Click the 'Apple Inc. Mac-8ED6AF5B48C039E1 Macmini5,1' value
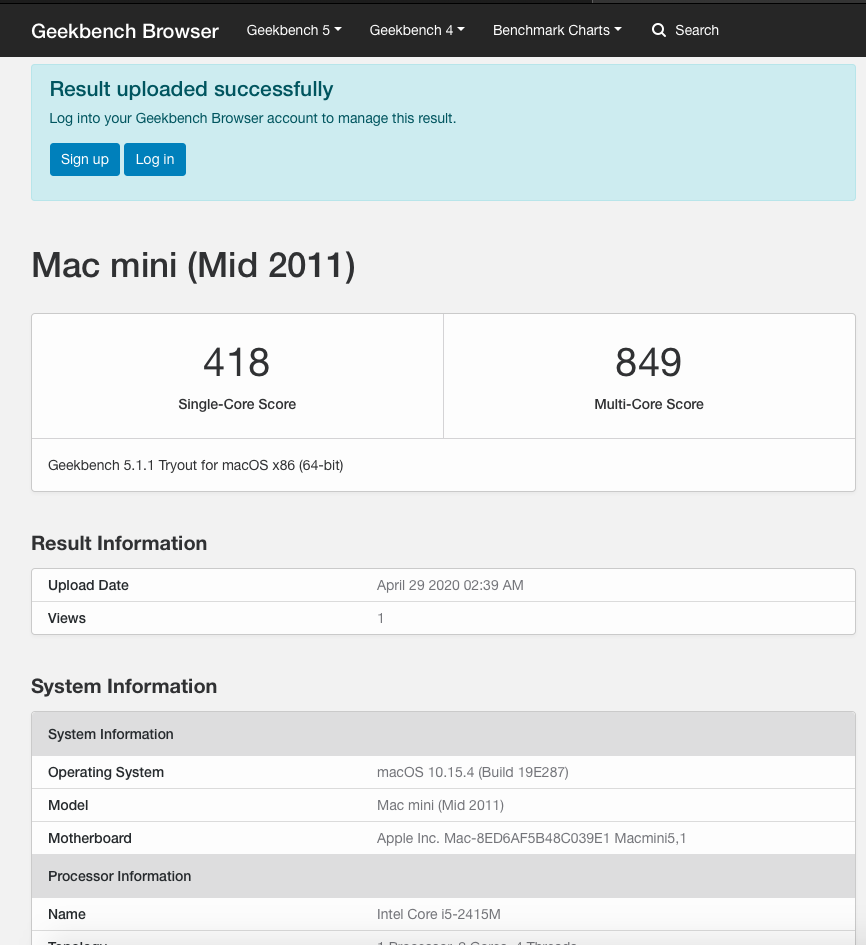Viewport: 866px width, 945px height. [x=532, y=838]
